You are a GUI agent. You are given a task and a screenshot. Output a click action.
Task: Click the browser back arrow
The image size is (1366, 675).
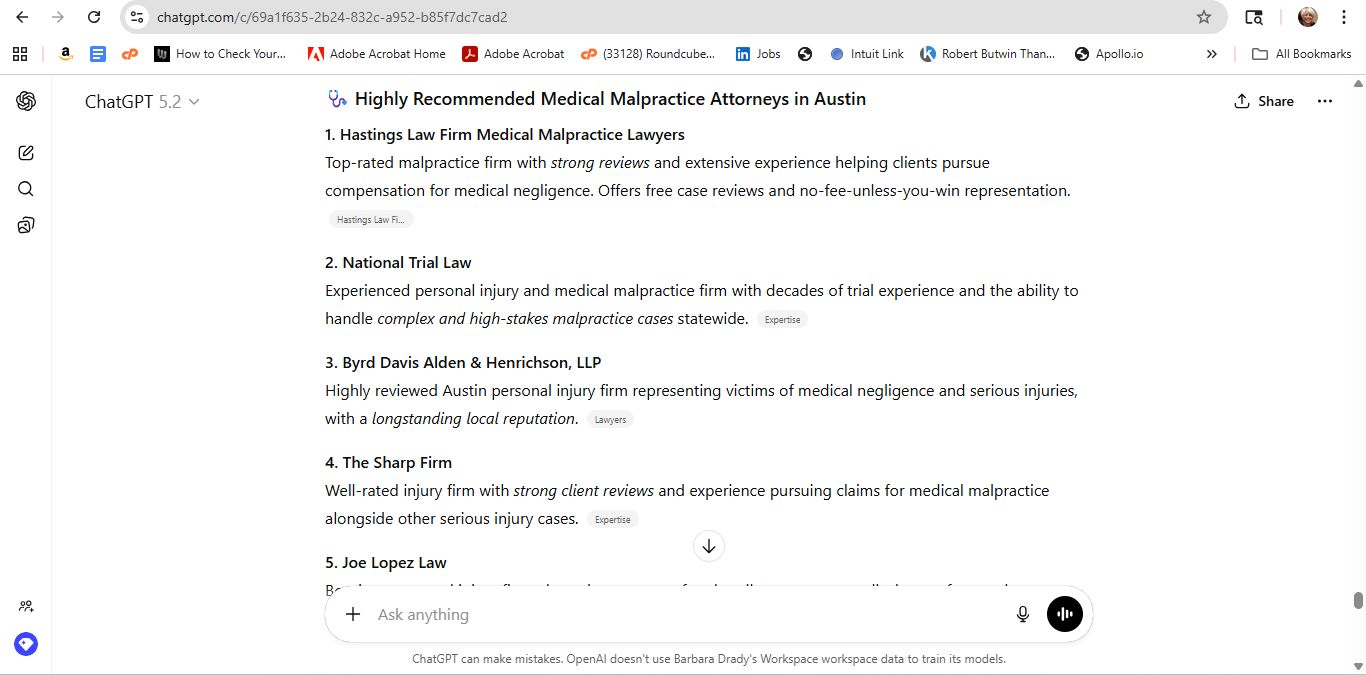(22, 17)
